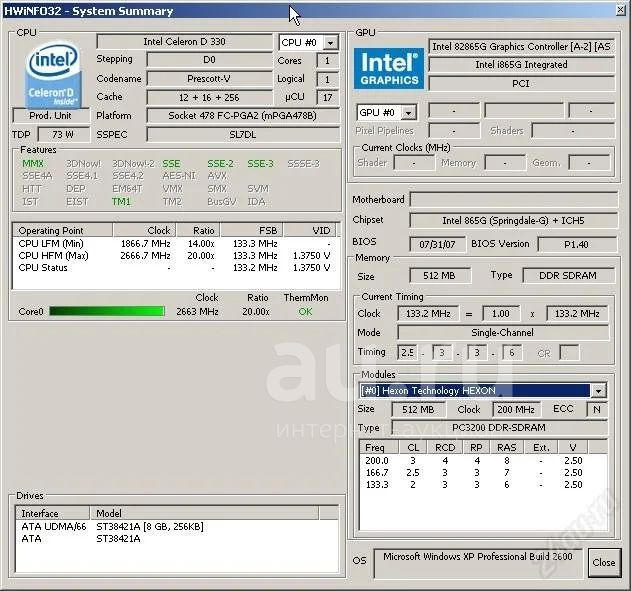Click the RAS column header in modules table
Screen dimensions: 631x591
tap(506, 447)
